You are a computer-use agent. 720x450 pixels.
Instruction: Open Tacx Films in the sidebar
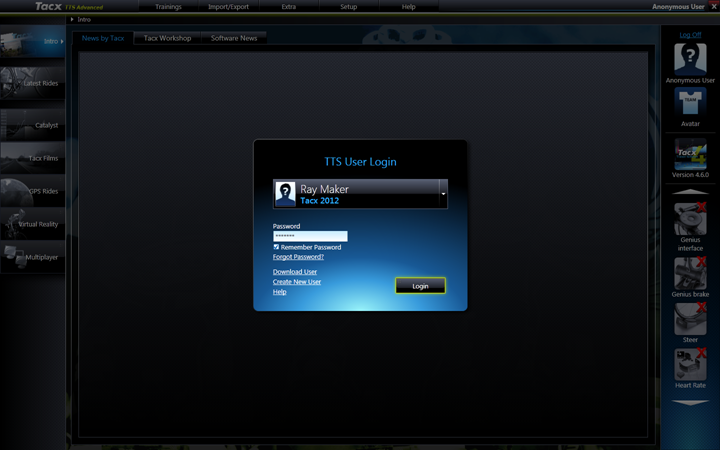click(x=32, y=158)
